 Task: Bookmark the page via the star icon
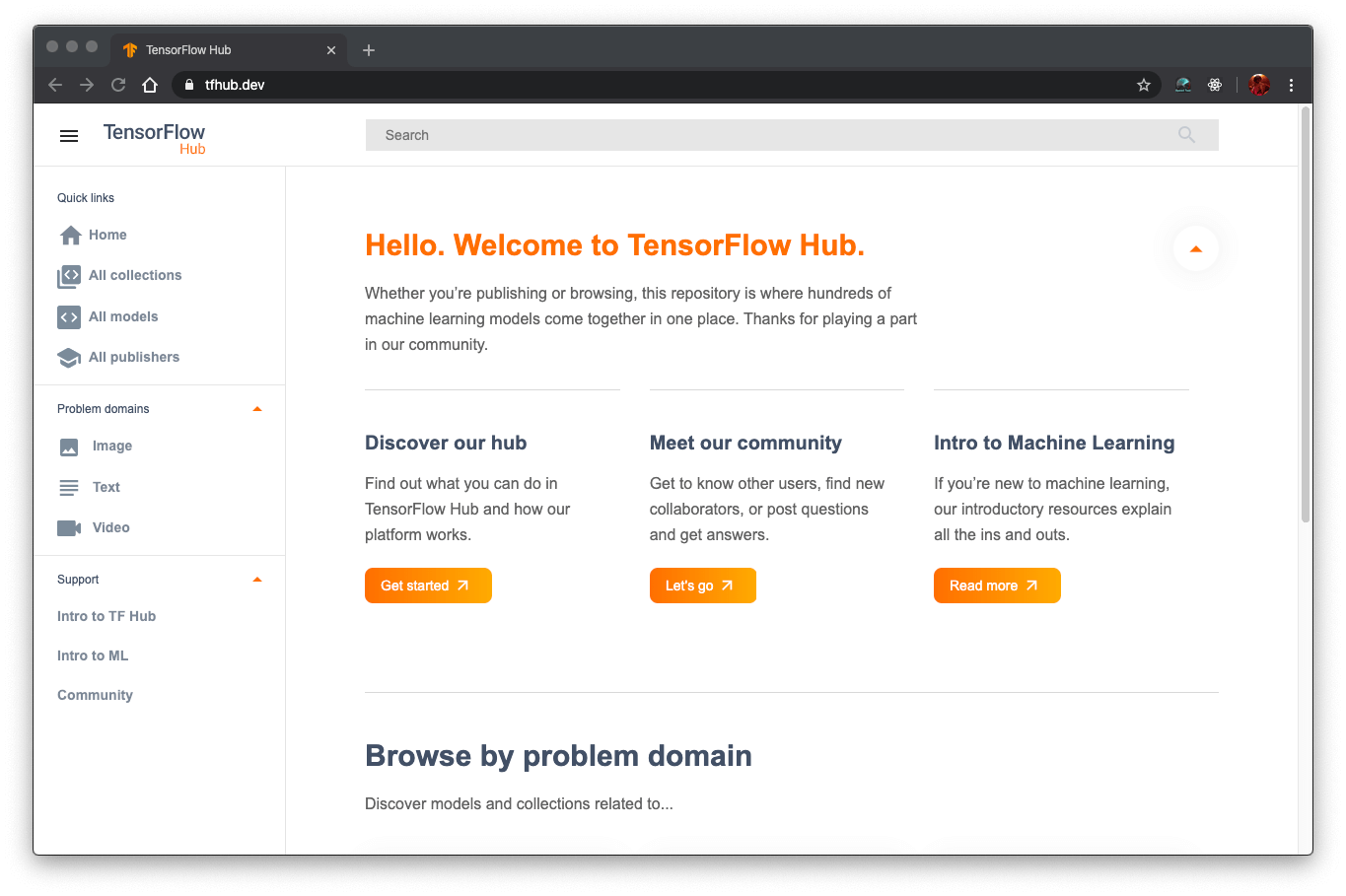coord(1143,85)
